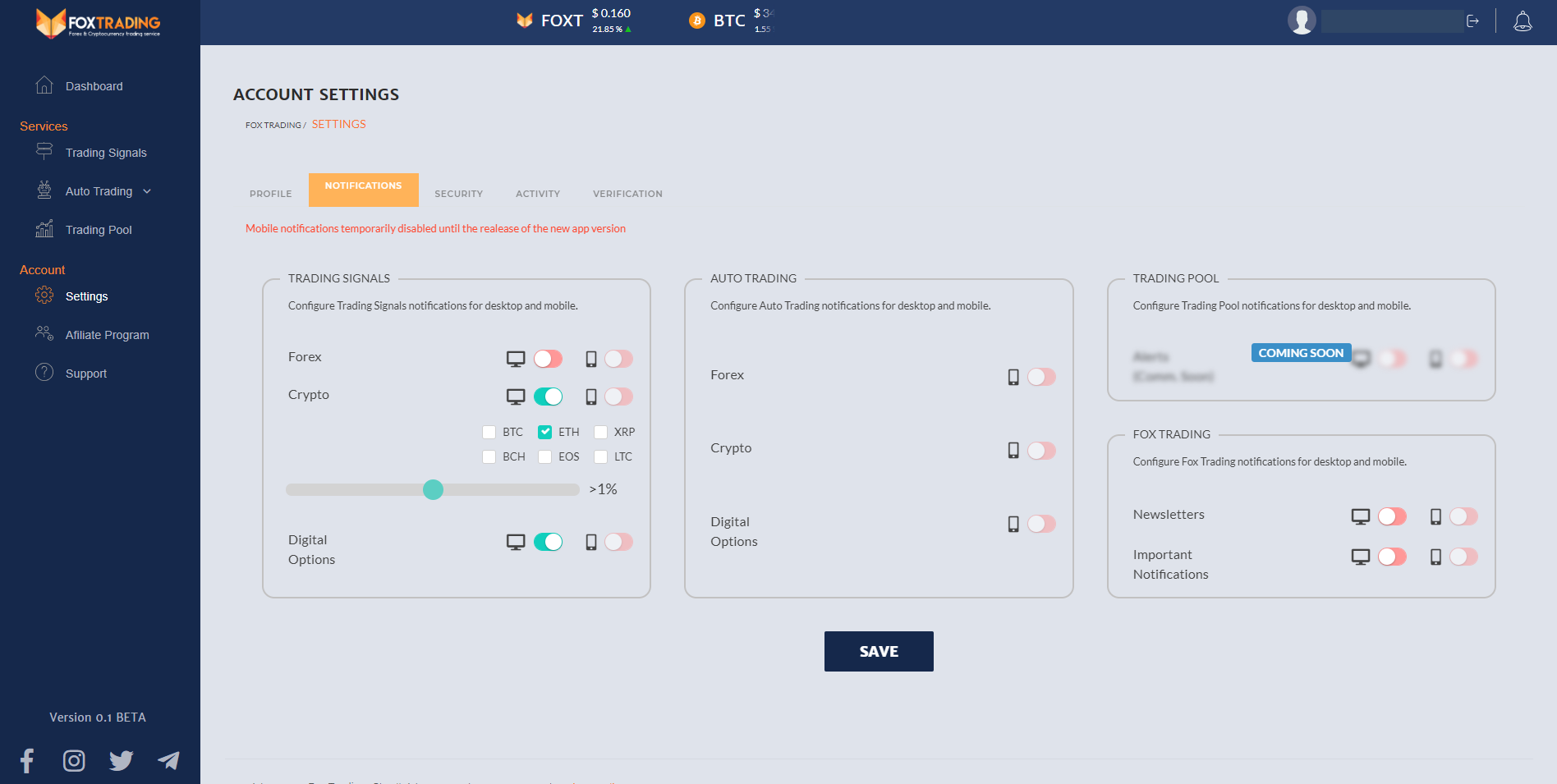Click the Fox Trading logo
Image resolution: width=1557 pixels, height=784 pixels.
[98, 23]
